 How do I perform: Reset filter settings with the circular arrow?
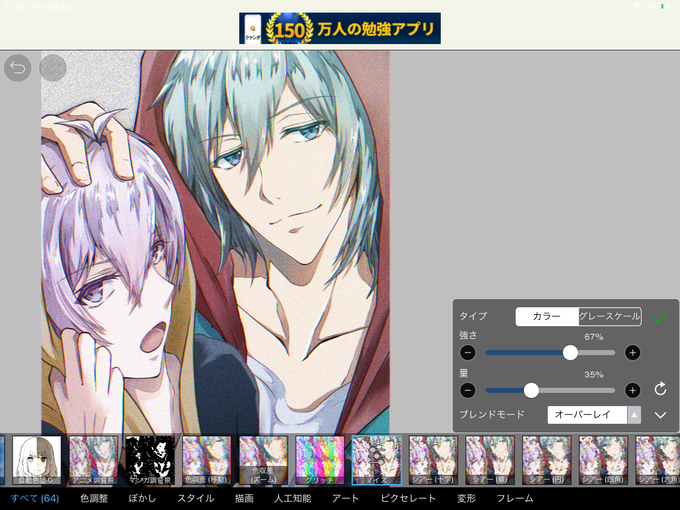tap(660, 389)
